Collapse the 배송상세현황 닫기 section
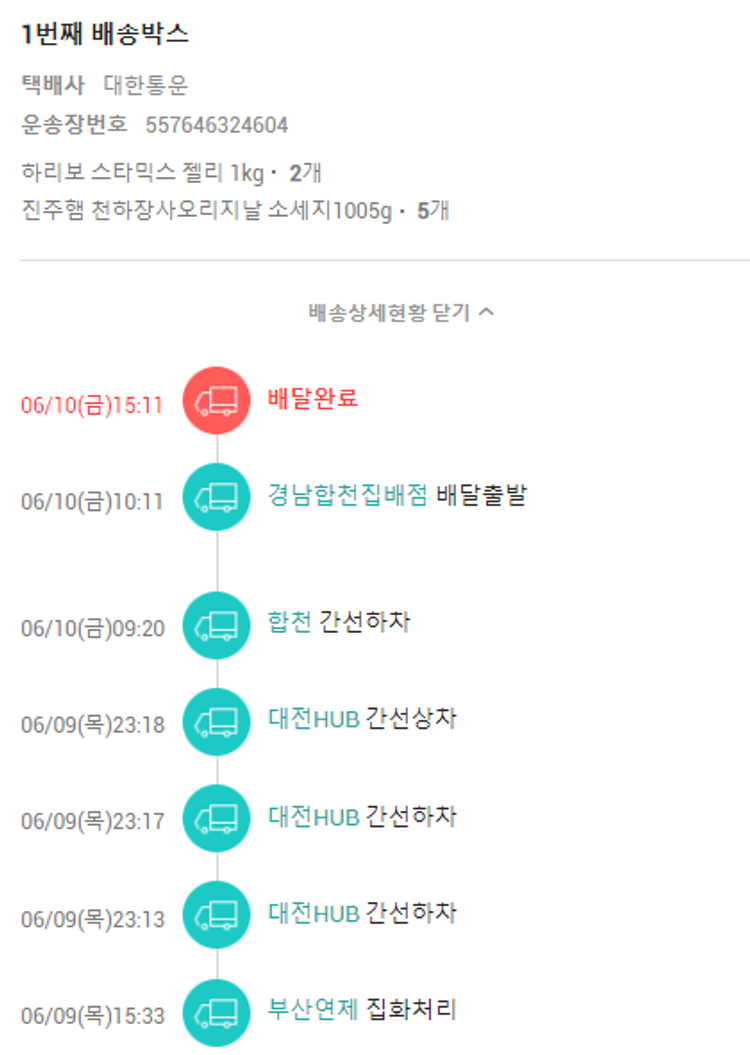750x1055 pixels. click(x=401, y=312)
